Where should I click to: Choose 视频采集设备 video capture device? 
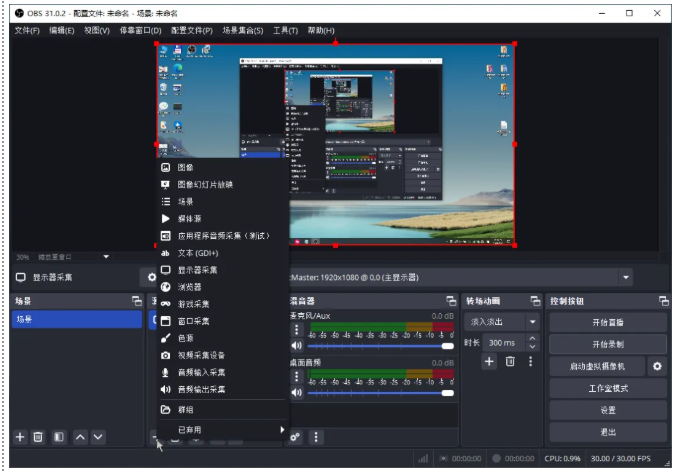pyautogui.click(x=222, y=355)
